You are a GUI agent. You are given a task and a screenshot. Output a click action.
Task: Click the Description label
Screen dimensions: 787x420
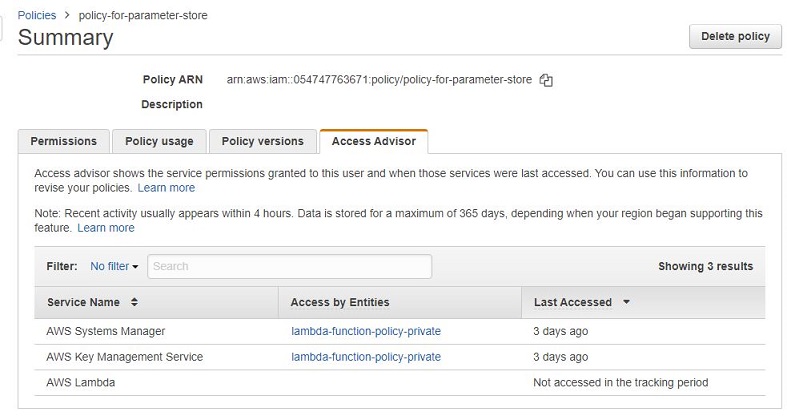click(x=172, y=104)
